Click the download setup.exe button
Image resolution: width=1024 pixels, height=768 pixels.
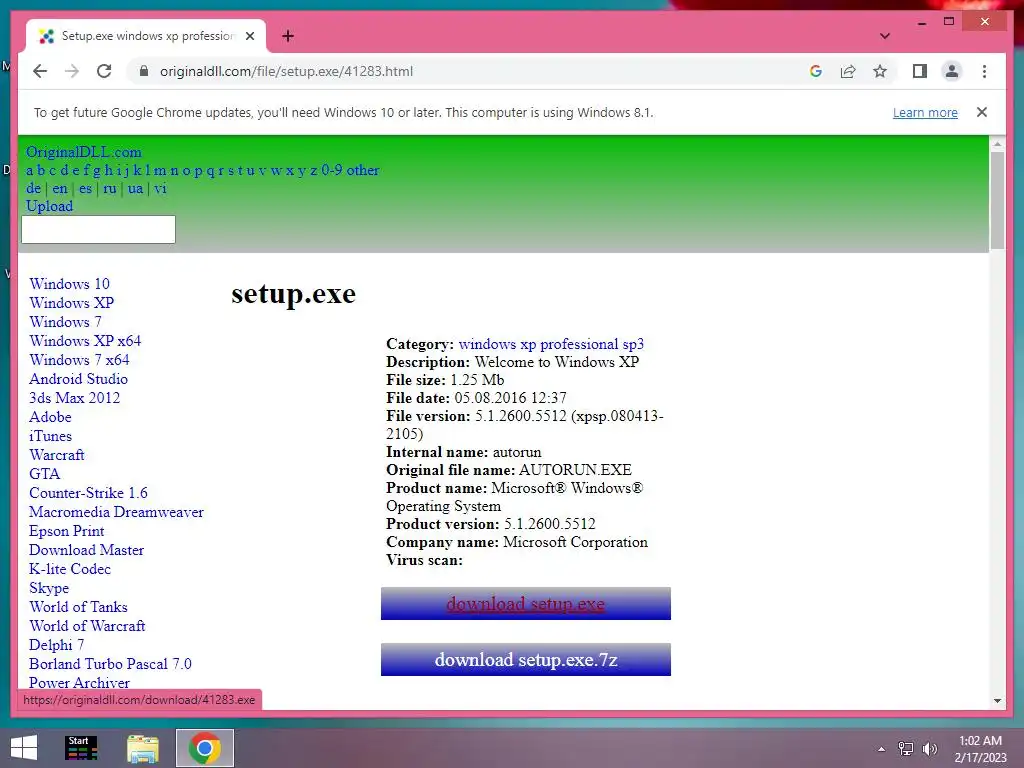point(526,603)
